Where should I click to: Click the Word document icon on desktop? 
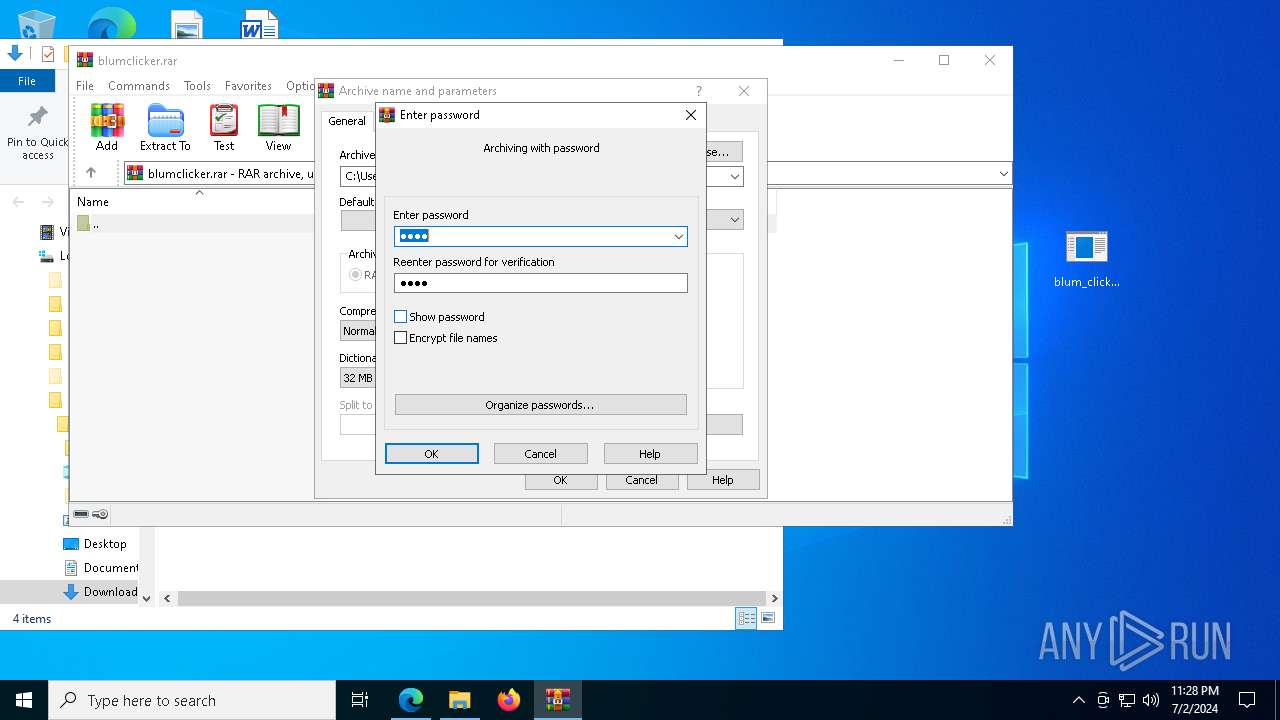pyautogui.click(x=259, y=25)
